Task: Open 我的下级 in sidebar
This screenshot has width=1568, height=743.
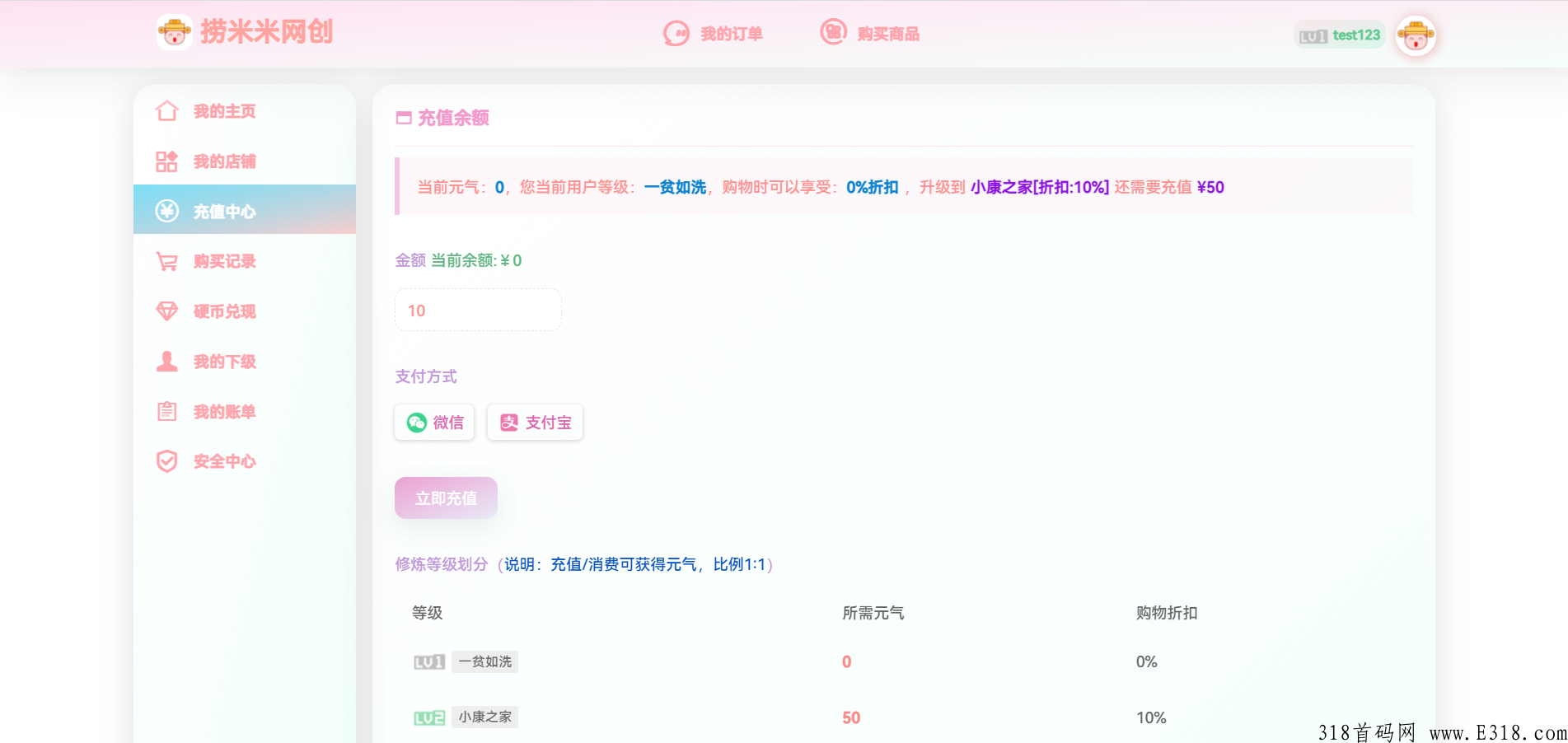Action: (245, 362)
